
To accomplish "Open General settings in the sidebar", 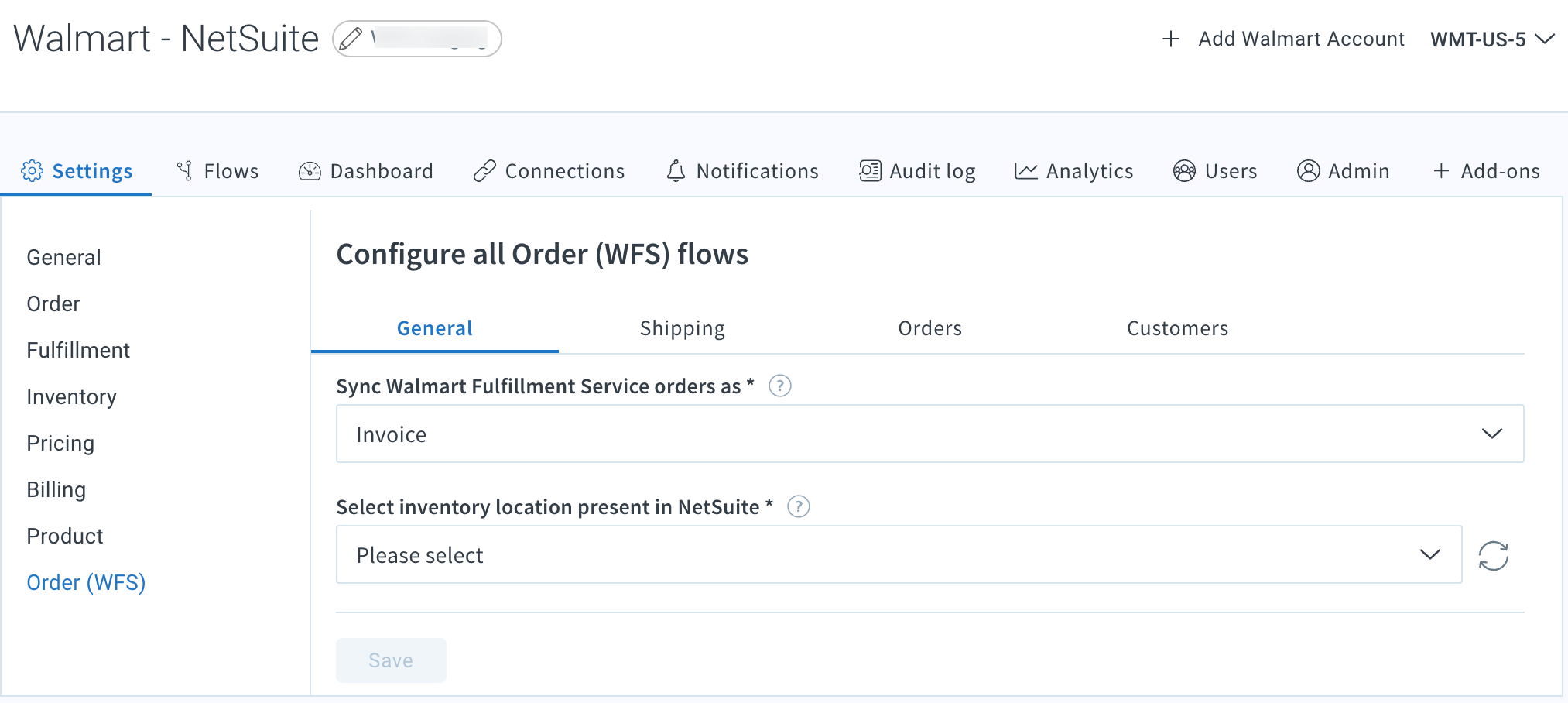I will click(x=64, y=257).
